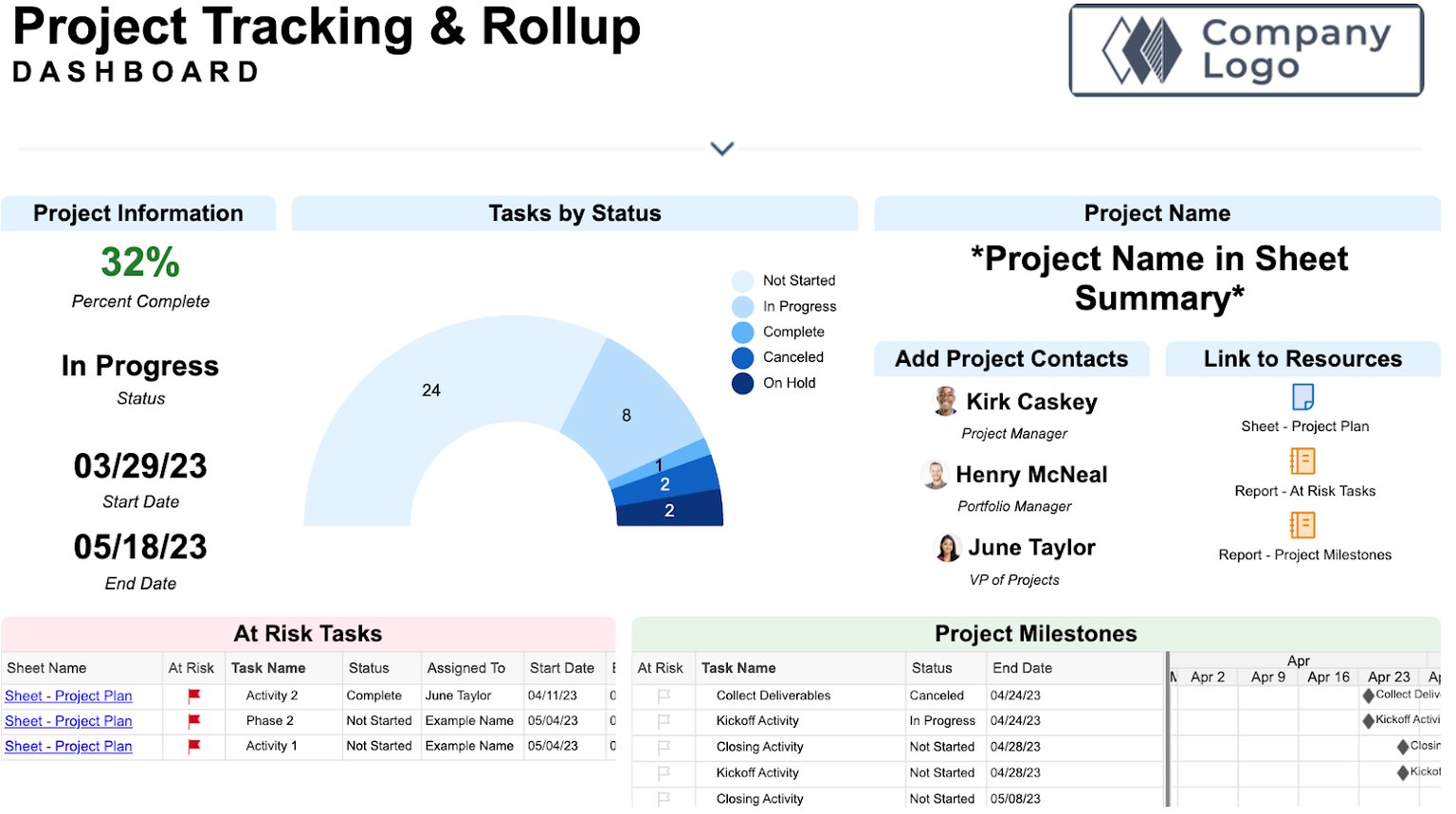The width and height of the screenshot is (1456, 814).
Task: Click the On Hold legend color swatch
Action: [742, 383]
